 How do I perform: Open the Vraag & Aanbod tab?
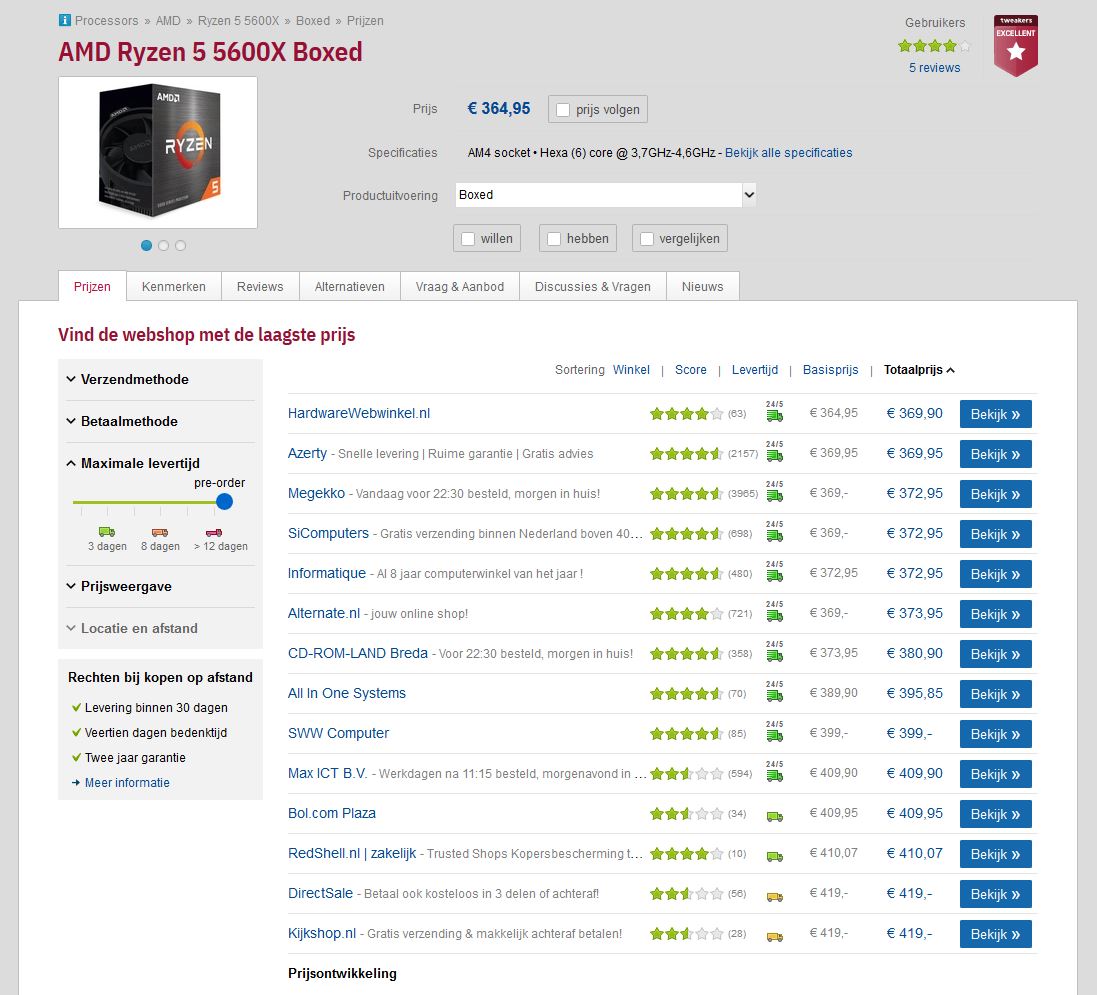[x=460, y=286]
